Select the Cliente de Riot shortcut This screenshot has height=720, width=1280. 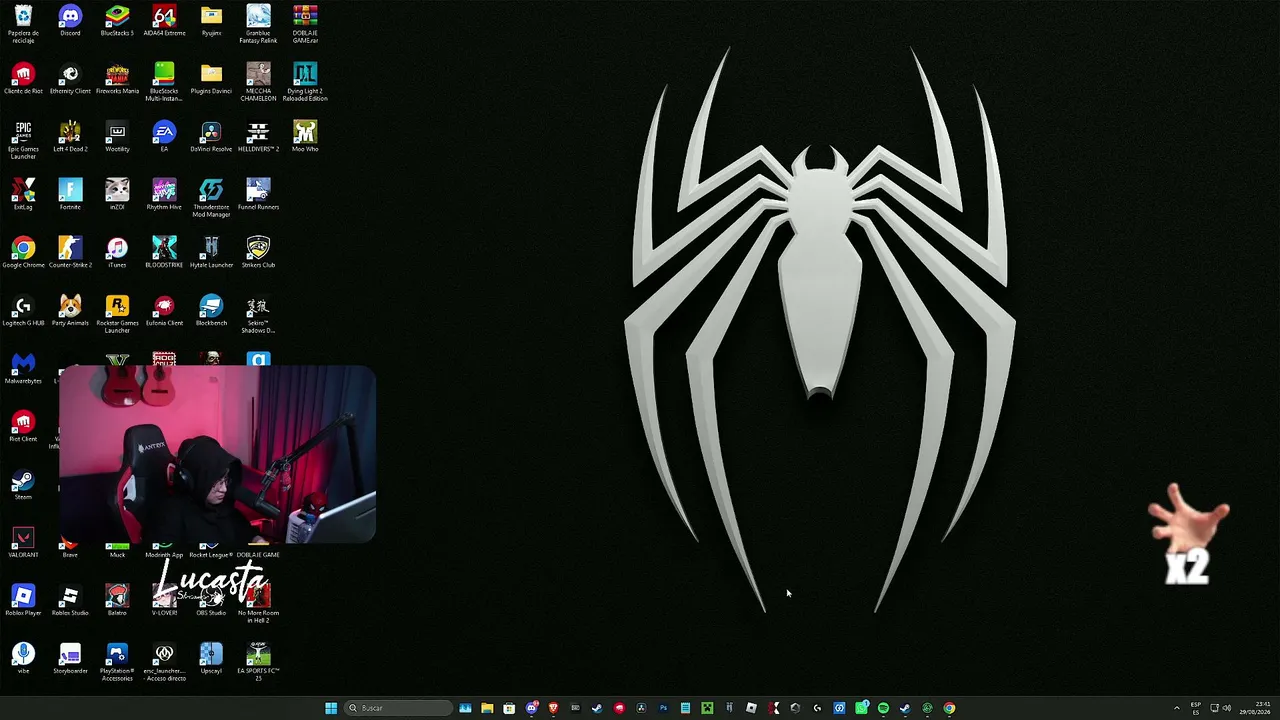coord(23,79)
